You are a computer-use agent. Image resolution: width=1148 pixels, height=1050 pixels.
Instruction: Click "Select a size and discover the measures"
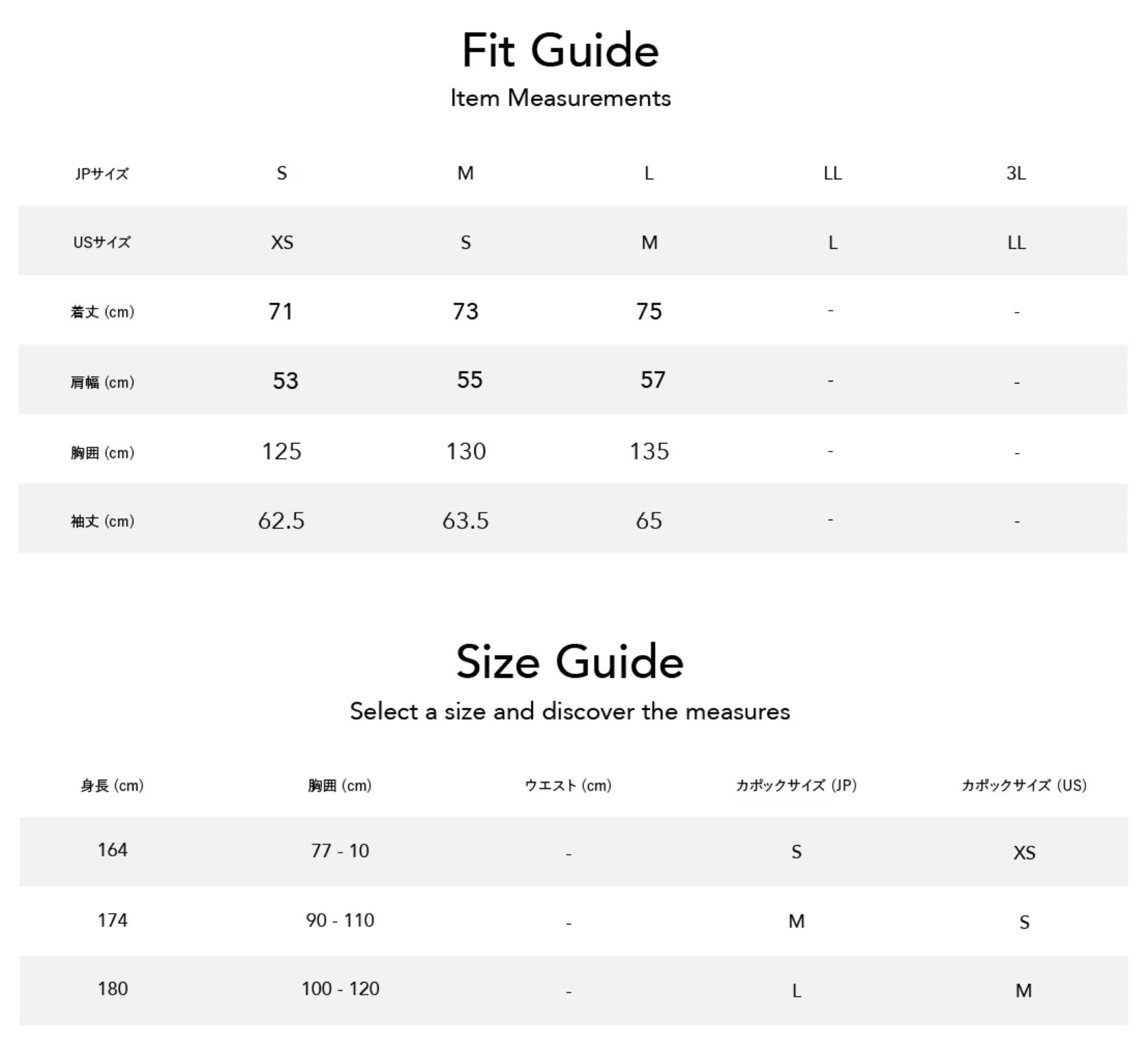pyautogui.click(x=570, y=712)
